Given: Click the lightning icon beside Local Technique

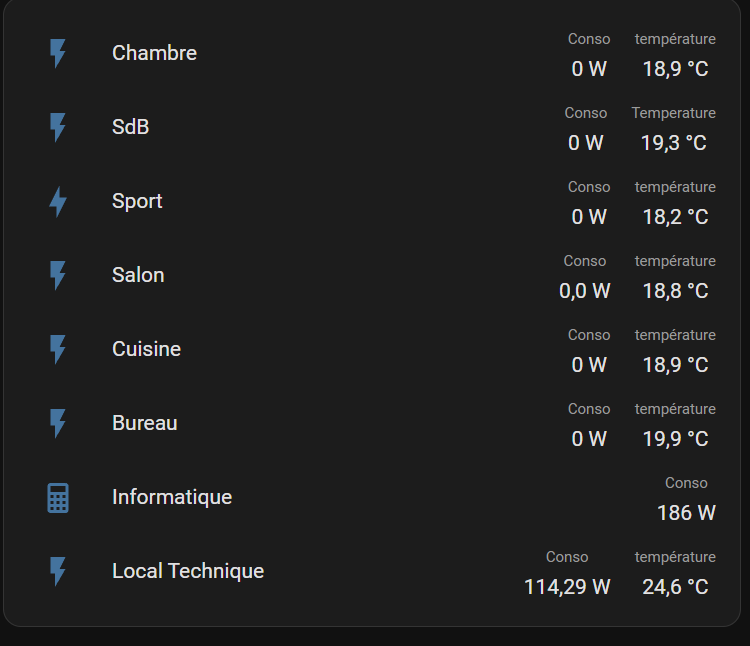Looking at the screenshot, I should tap(58, 571).
